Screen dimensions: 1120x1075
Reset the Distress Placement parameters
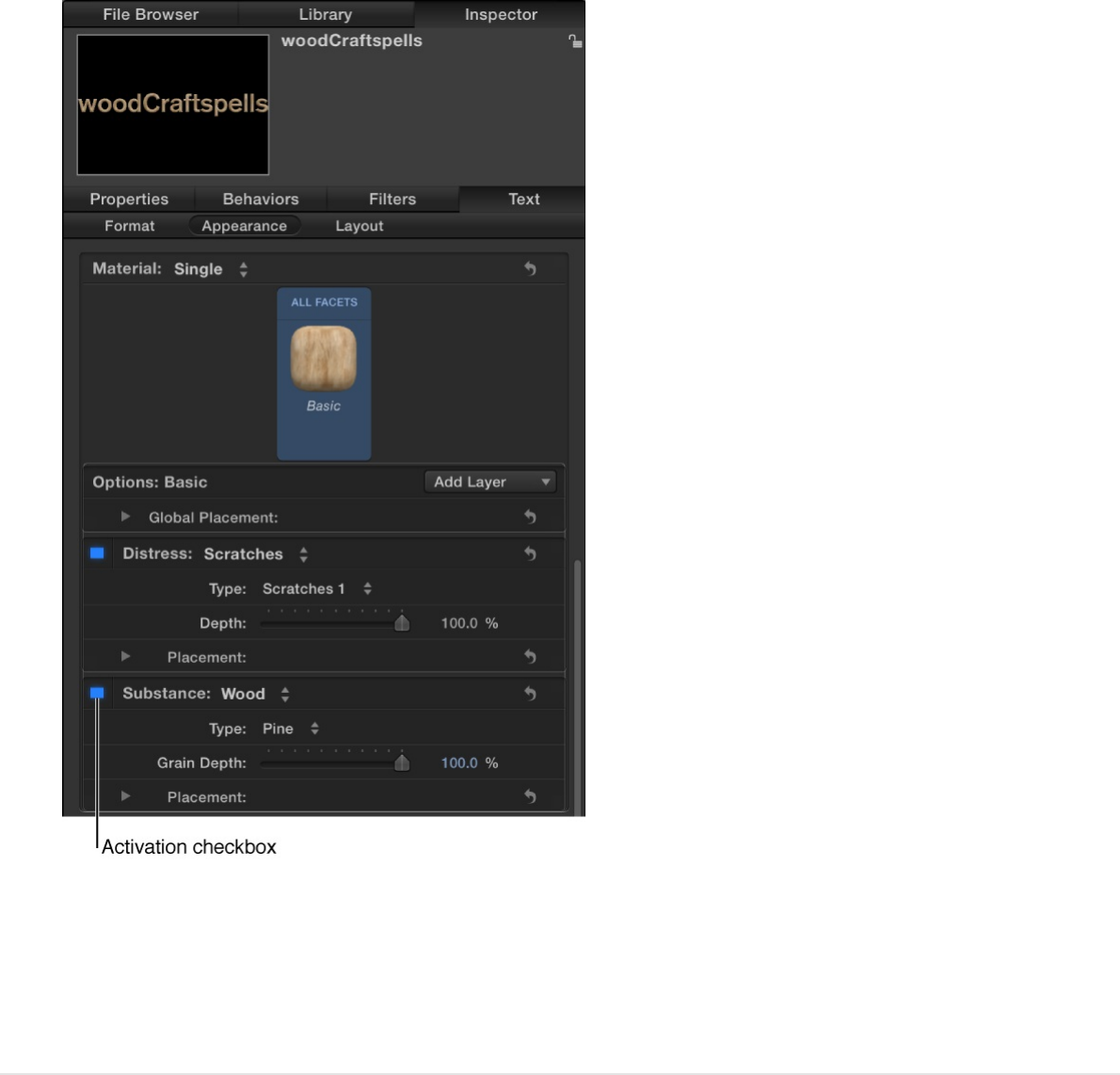[x=530, y=656]
